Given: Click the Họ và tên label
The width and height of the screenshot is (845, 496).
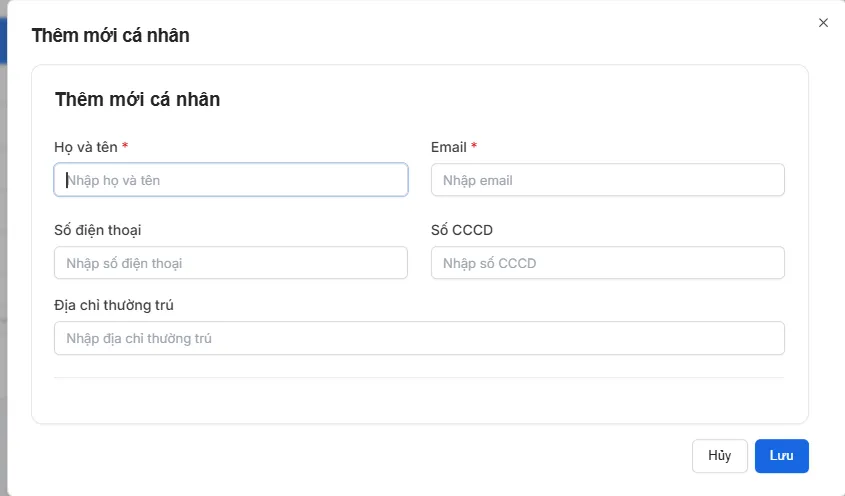Looking at the screenshot, I should tap(85, 147).
